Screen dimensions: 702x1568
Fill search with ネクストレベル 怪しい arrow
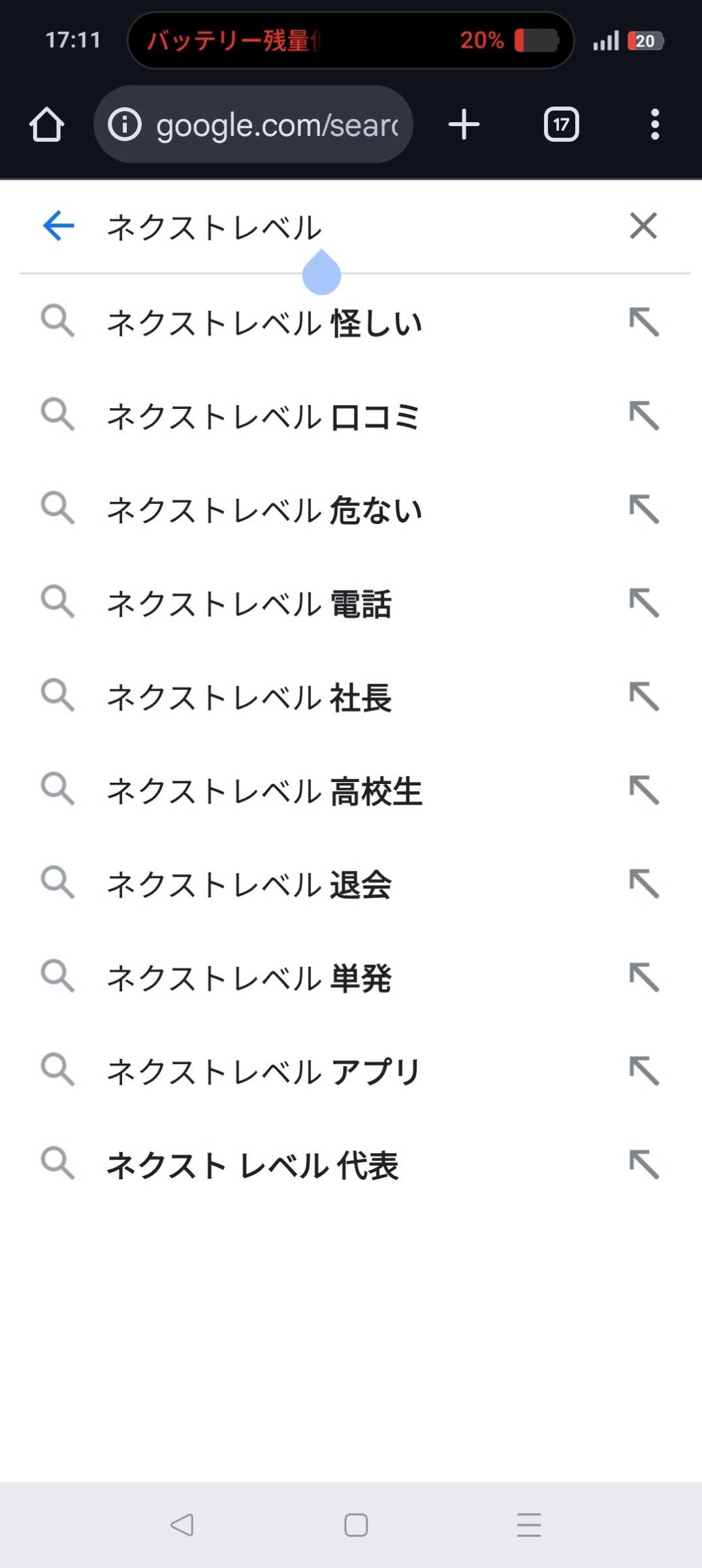tap(644, 322)
